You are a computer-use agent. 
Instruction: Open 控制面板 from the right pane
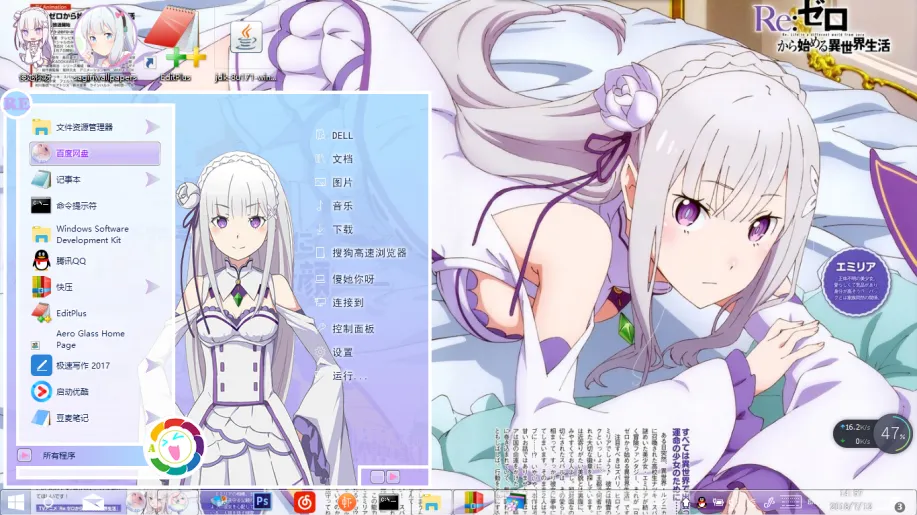click(x=352, y=328)
